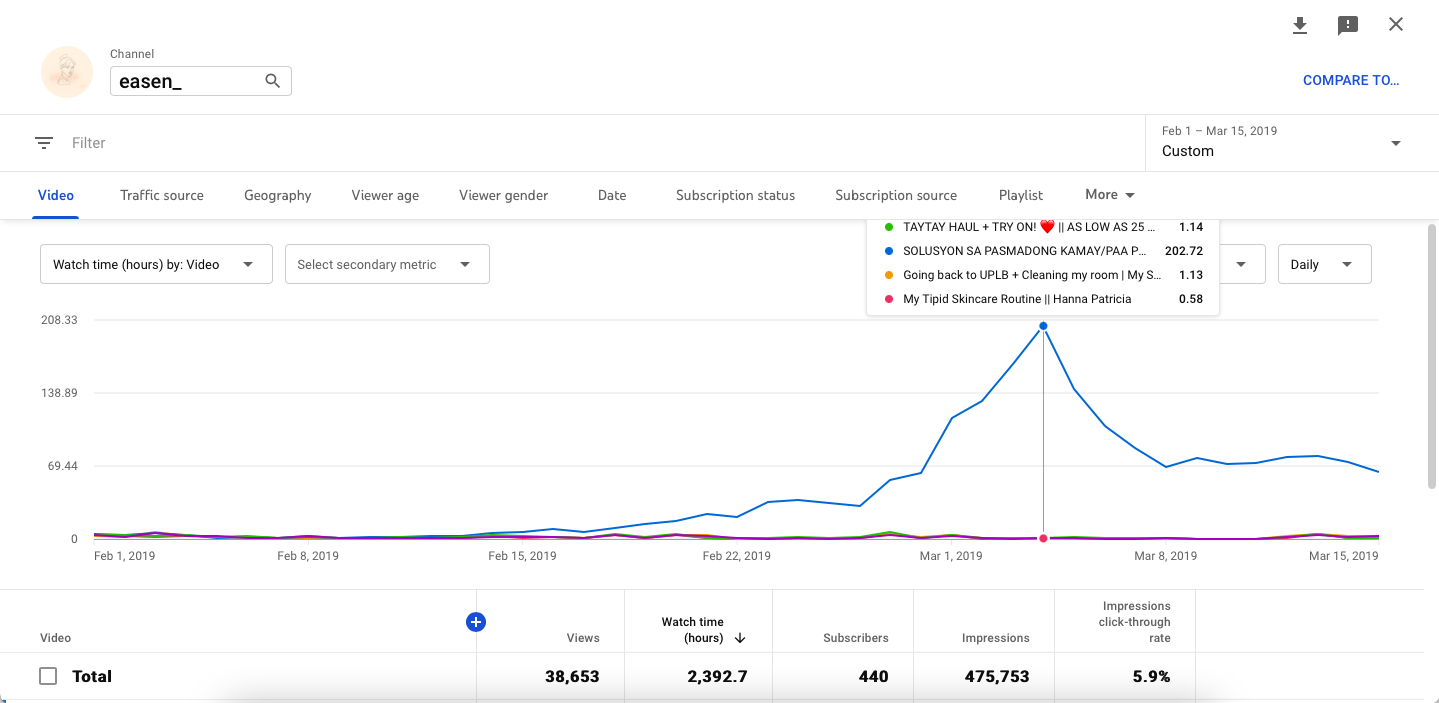Expand the More tabs menu
This screenshot has height=703, width=1439.
click(x=1110, y=195)
